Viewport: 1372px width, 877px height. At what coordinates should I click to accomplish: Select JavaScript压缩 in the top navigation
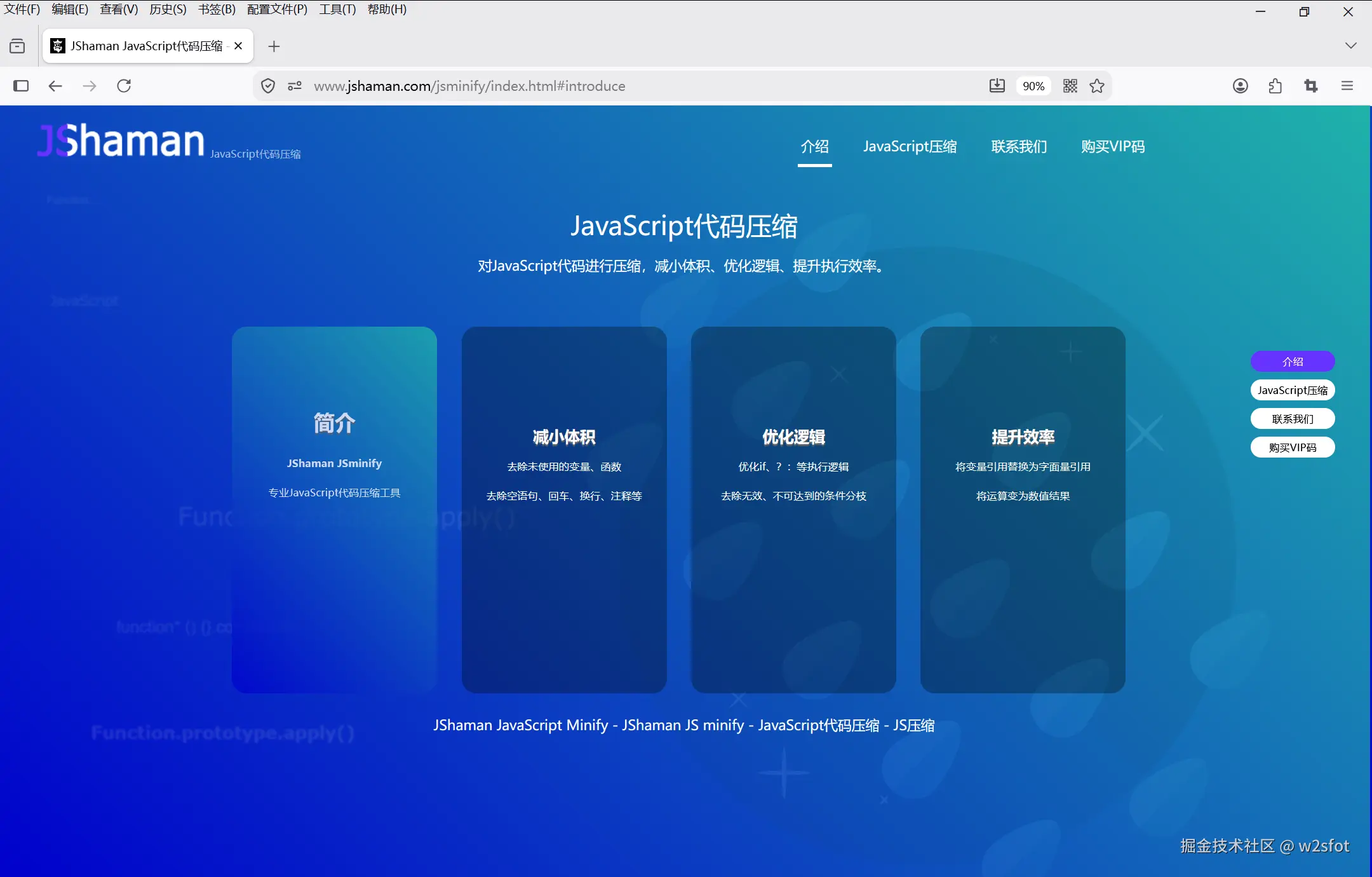(910, 147)
